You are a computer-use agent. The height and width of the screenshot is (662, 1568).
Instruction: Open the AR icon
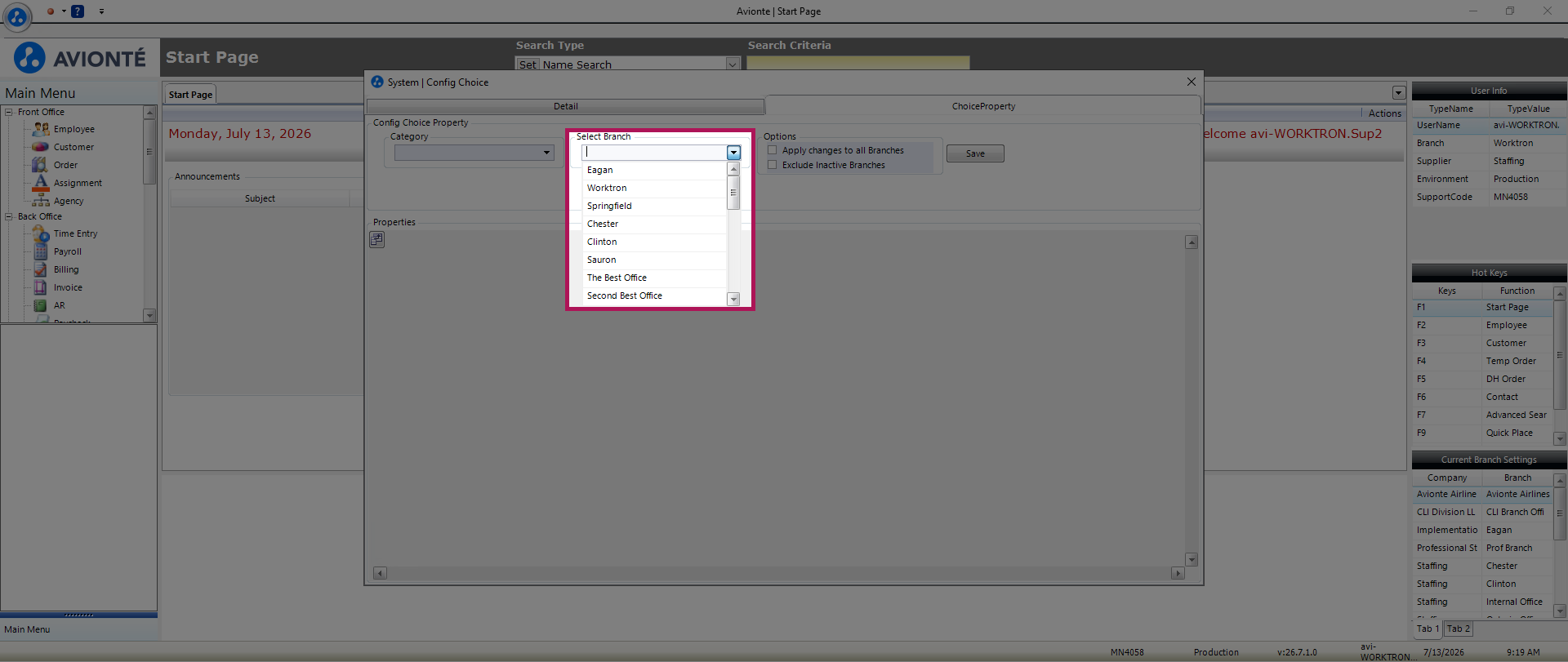[x=41, y=305]
